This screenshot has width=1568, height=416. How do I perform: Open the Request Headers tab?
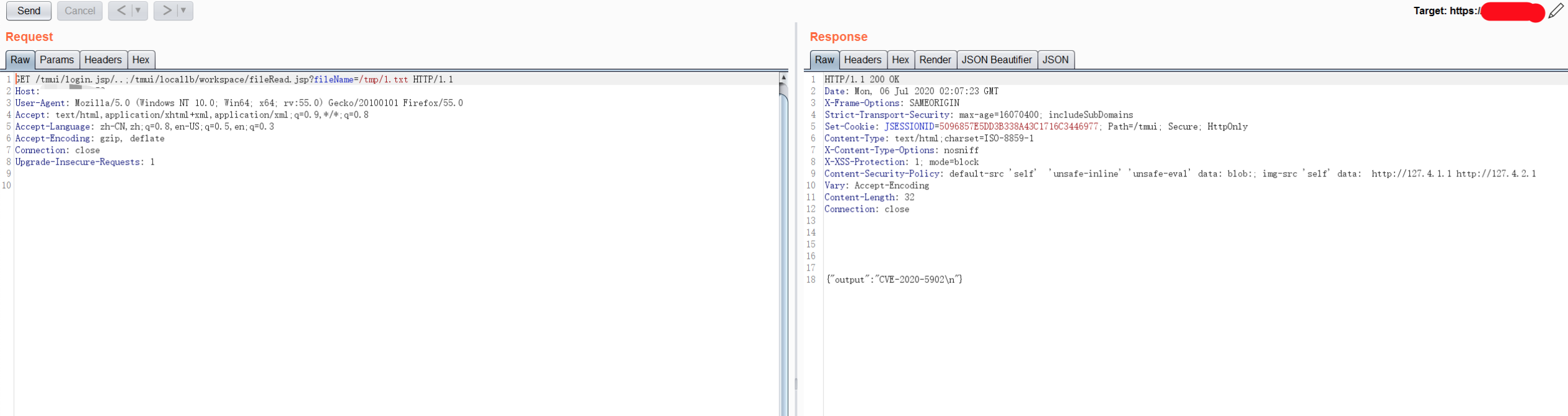click(103, 60)
